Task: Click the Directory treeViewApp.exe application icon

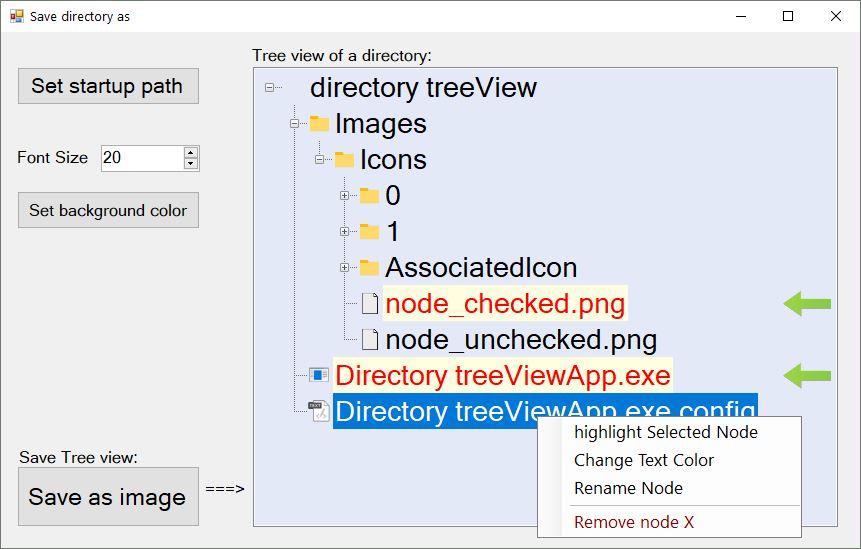Action: point(319,375)
